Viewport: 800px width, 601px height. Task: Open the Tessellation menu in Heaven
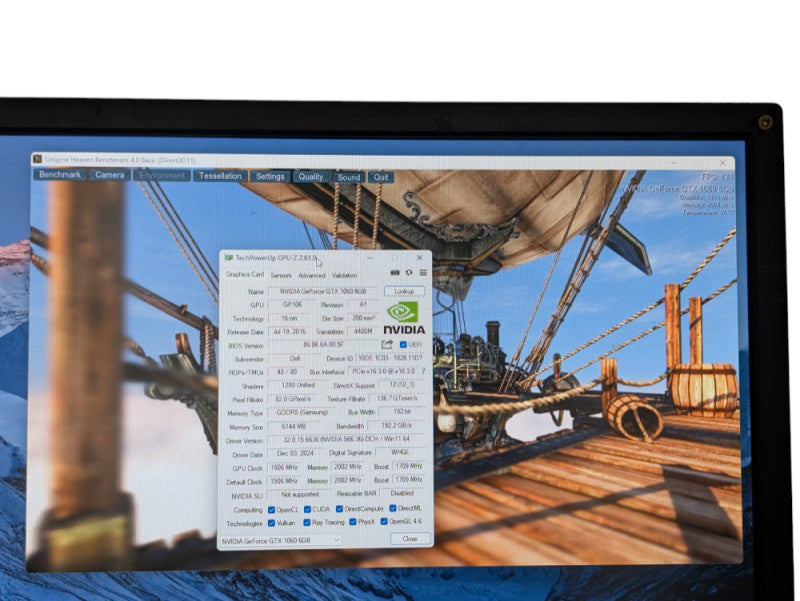coord(220,176)
